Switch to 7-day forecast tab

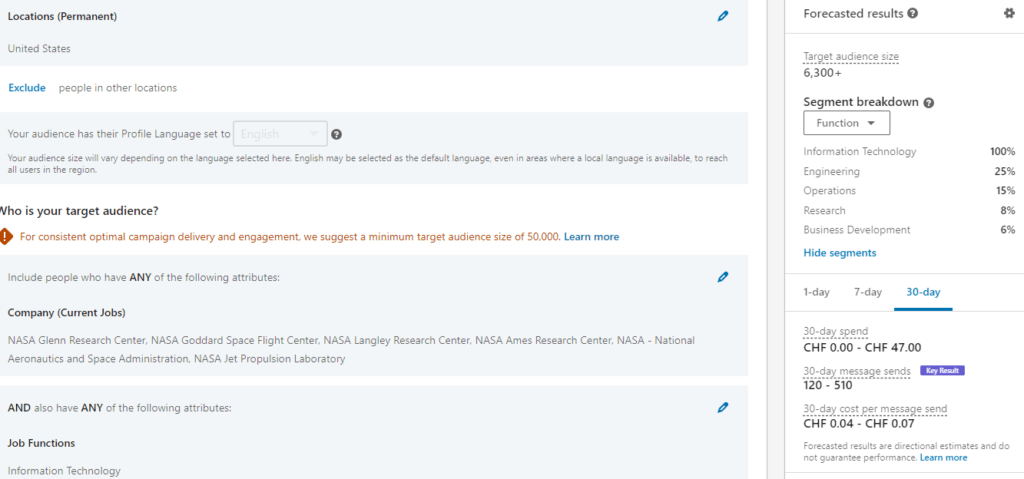[868, 292]
